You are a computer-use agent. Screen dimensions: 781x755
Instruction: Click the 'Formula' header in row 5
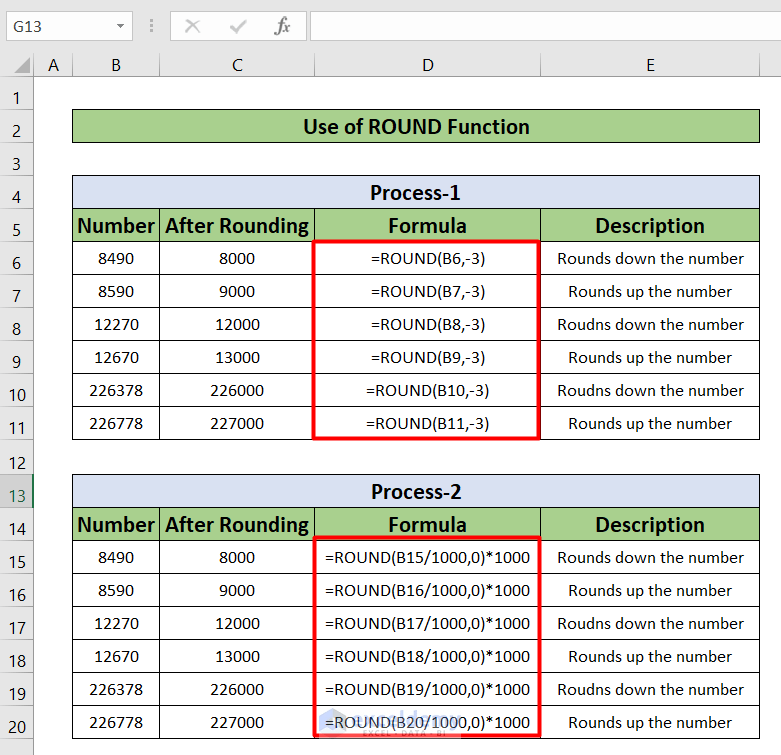click(427, 226)
